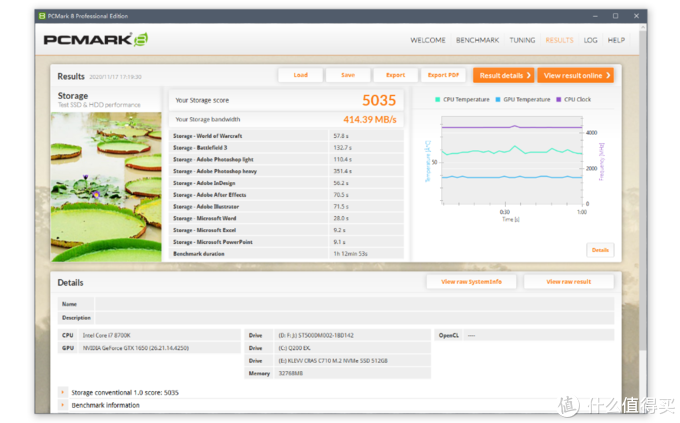Open Result details
Screen dimensions: 680x423
click(503, 75)
